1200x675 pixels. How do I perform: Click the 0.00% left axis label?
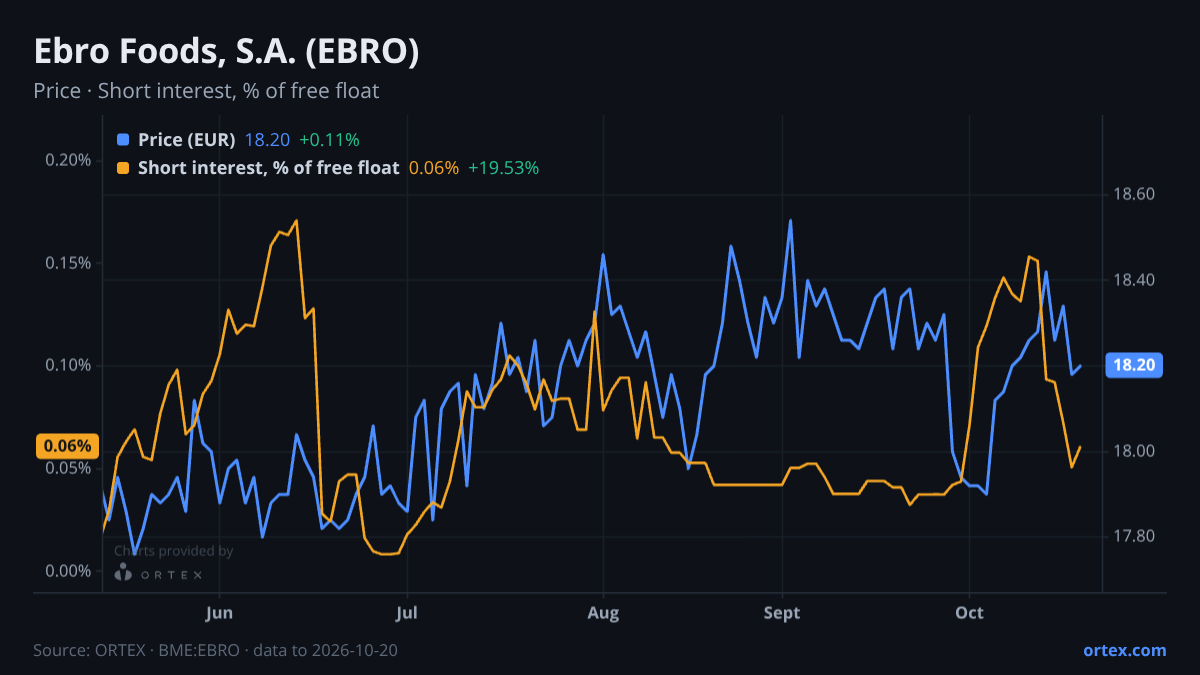pos(69,571)
